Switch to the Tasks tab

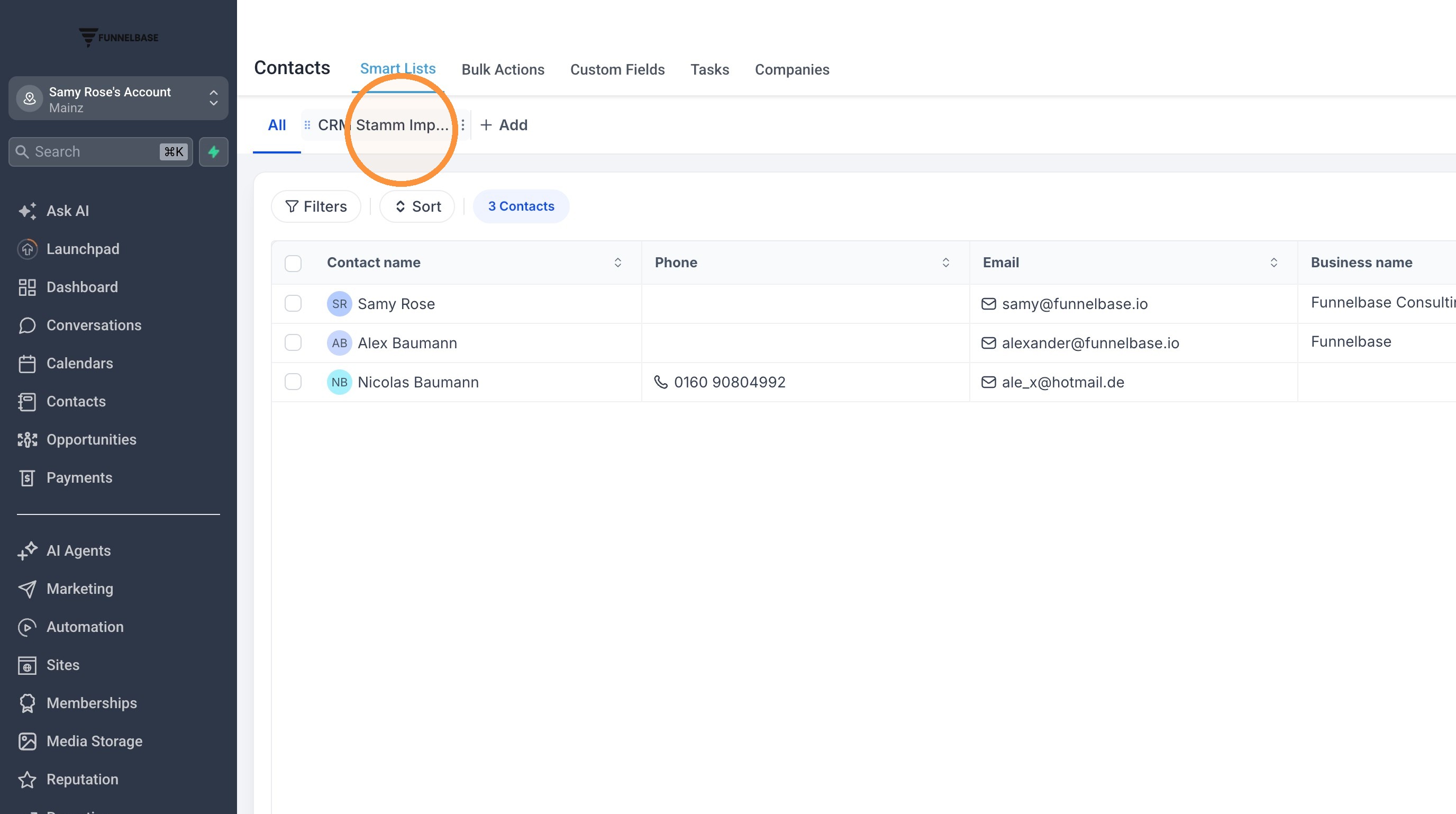(x=709, y=69)
